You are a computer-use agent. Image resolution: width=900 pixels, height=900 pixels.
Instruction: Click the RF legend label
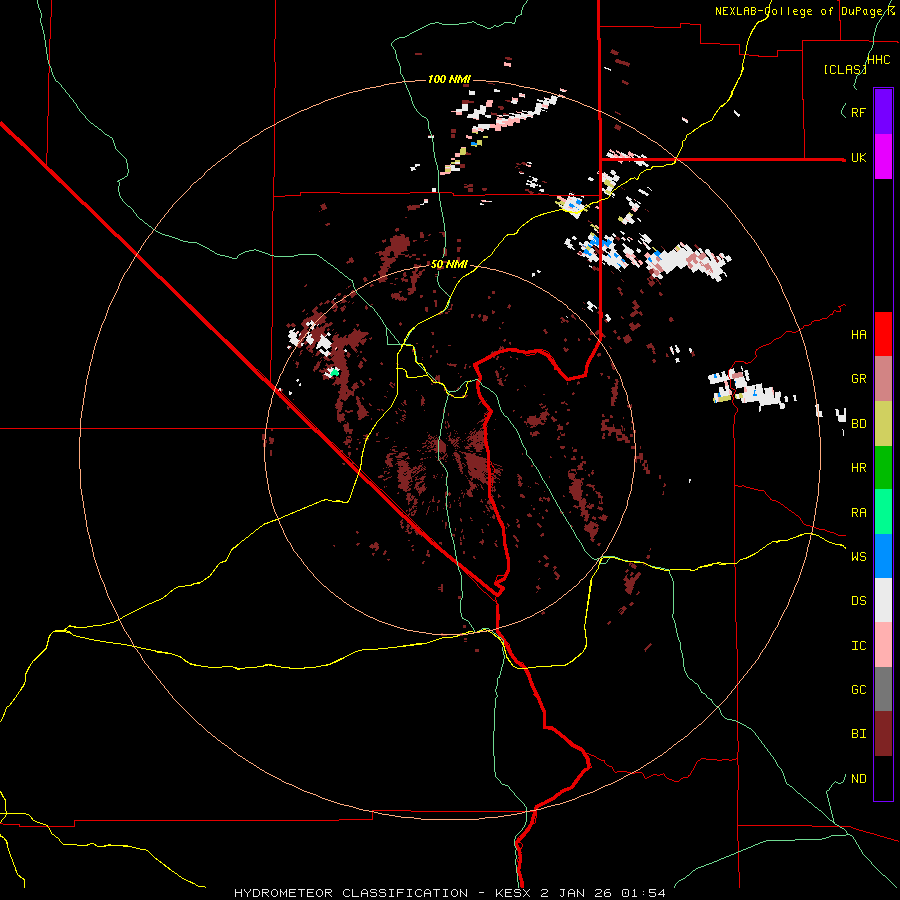[858, 112]
